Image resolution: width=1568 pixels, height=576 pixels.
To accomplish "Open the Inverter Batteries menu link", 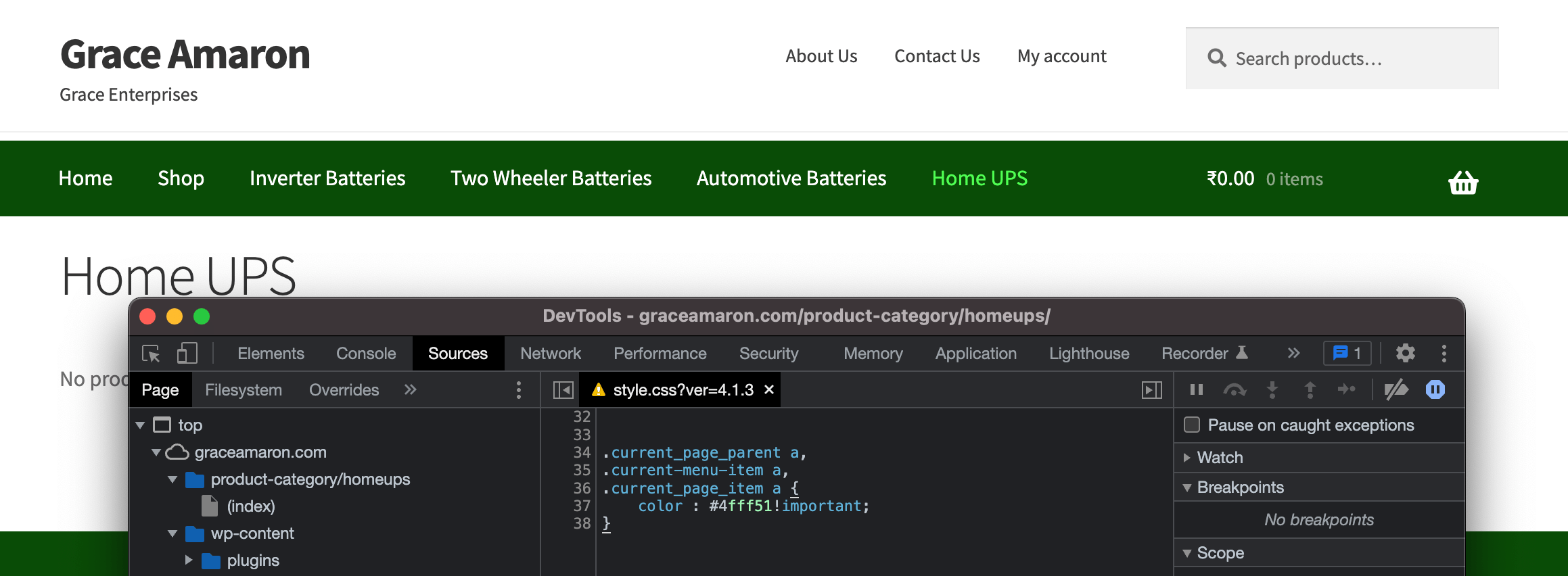I will [x=327, y=178].
